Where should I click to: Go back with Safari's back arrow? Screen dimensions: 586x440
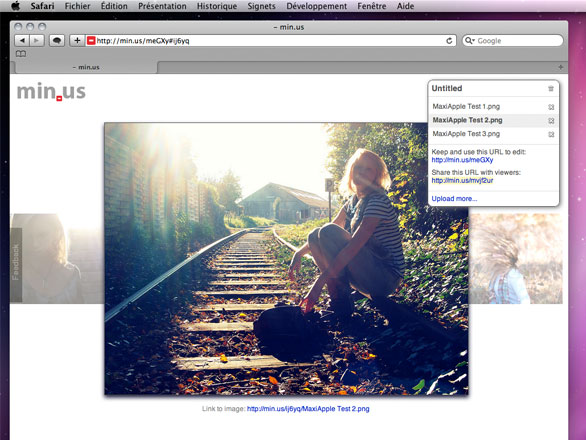[22, 40]
